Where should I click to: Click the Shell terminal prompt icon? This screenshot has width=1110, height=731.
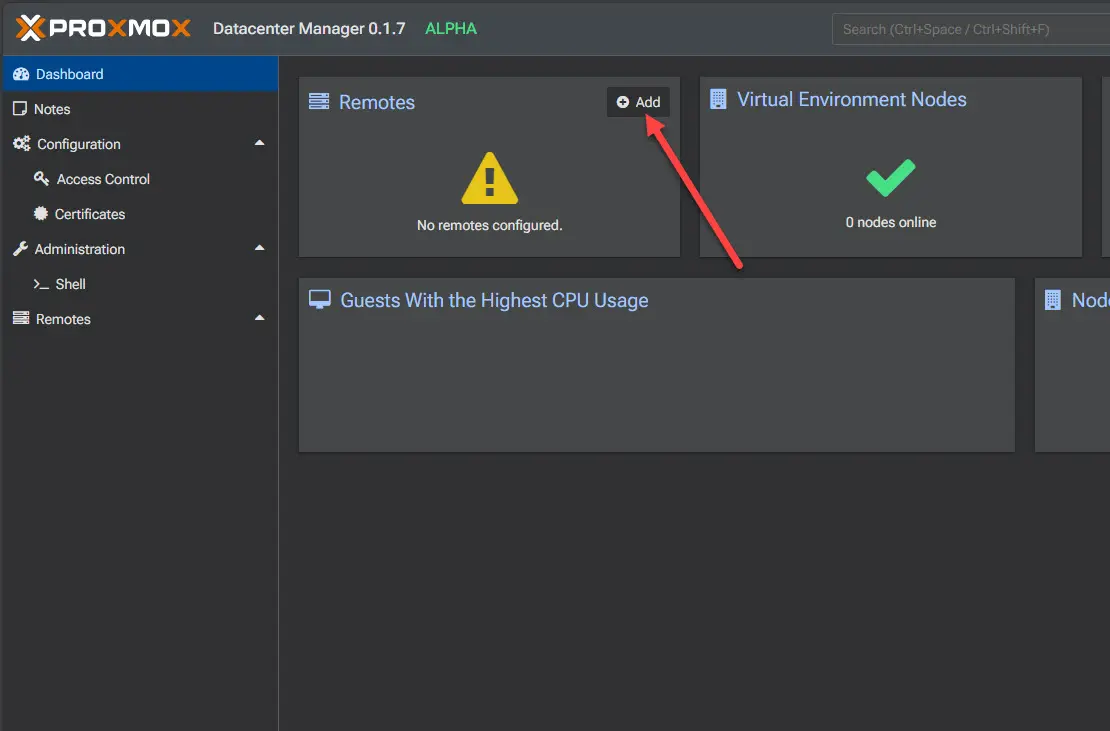pos(41,284)
